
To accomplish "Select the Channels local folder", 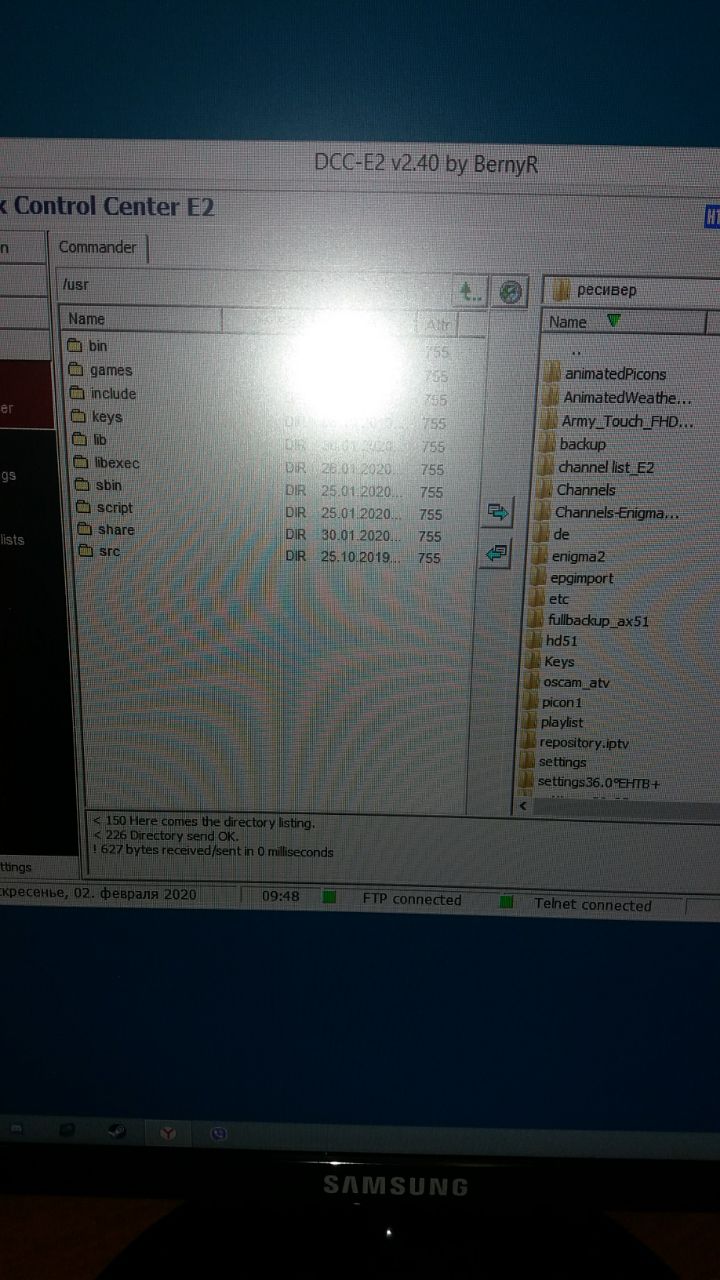I will pyautogui.click(x=576, y=490).
